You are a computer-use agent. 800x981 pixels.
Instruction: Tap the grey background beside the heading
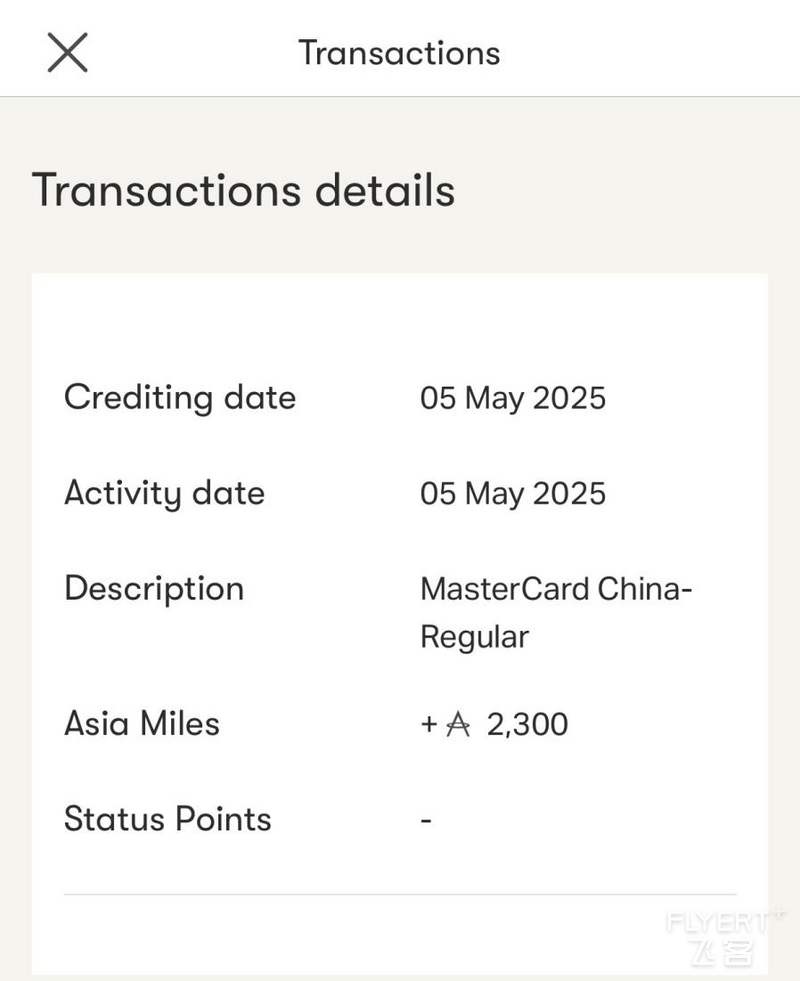[625, 190]
